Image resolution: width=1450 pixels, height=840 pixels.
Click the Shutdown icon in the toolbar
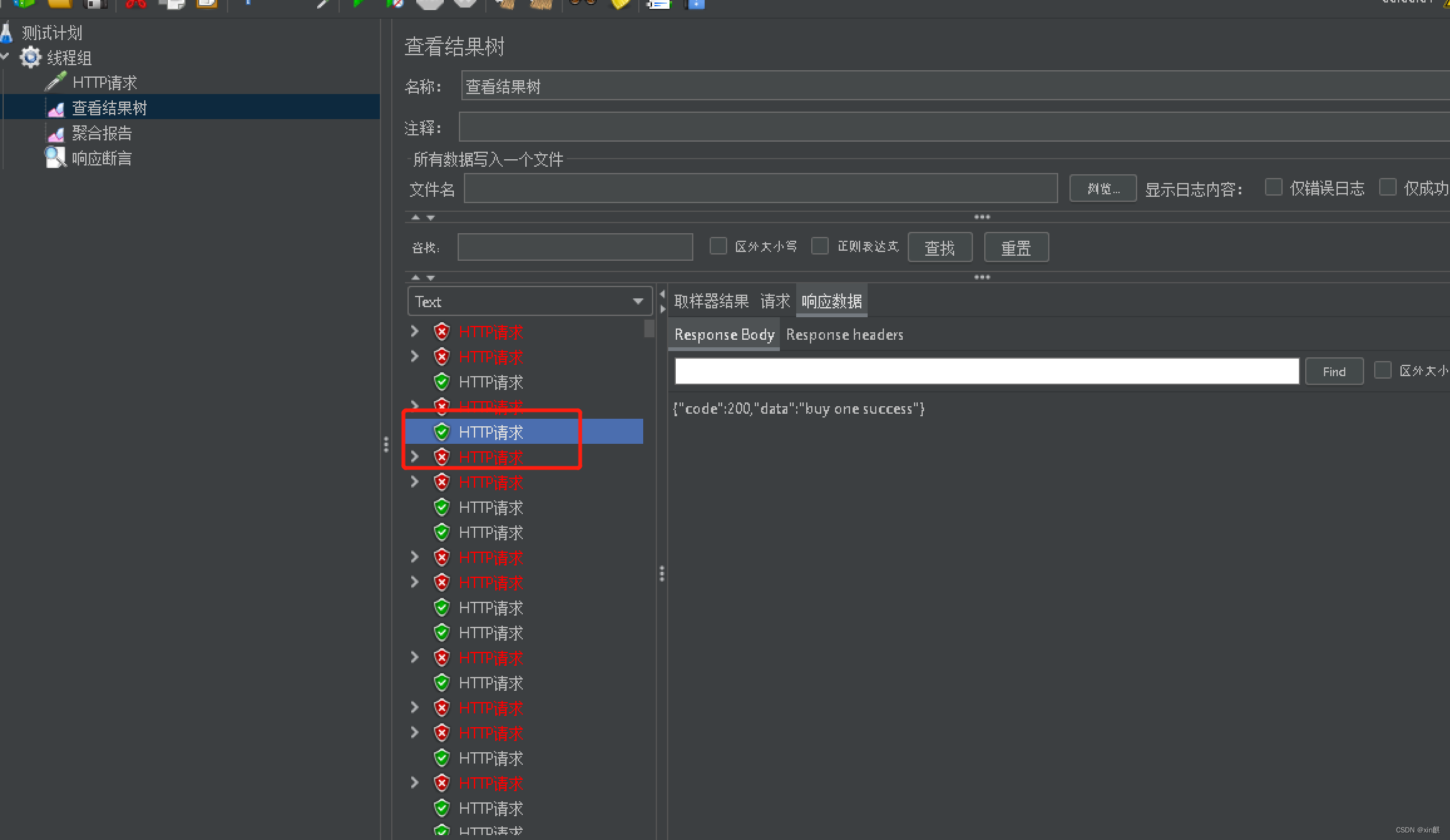tap(465, 4)
